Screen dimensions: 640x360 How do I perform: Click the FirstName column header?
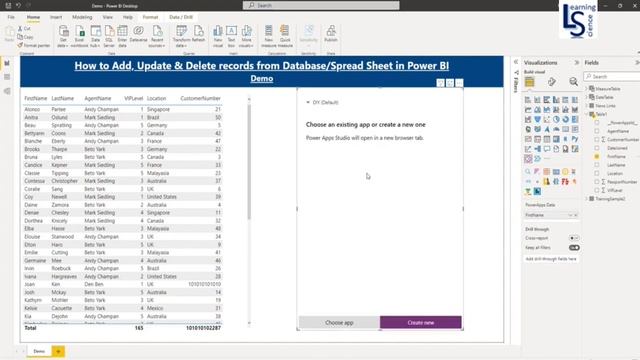(36, 98)
